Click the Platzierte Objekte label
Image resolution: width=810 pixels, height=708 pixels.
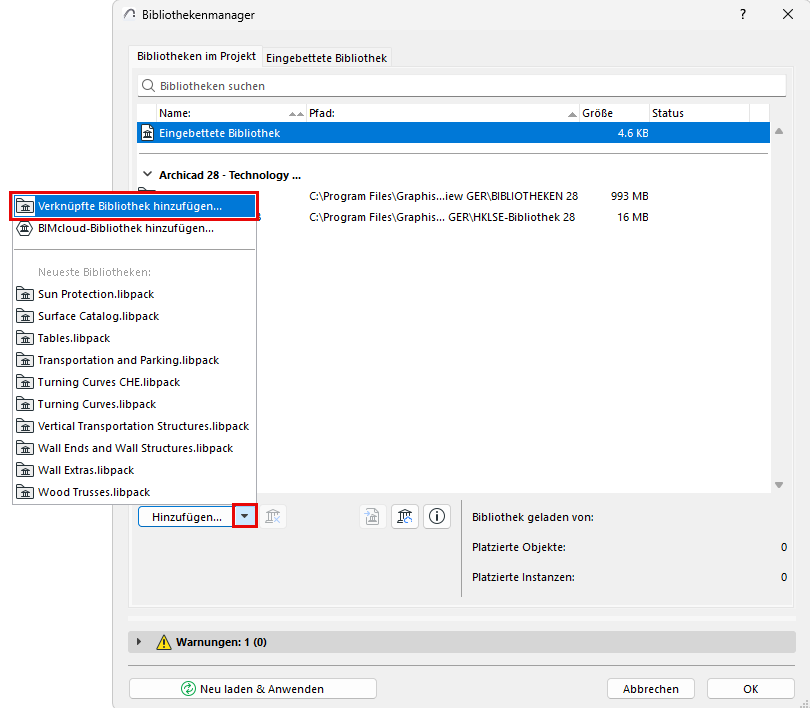[519, 547]
